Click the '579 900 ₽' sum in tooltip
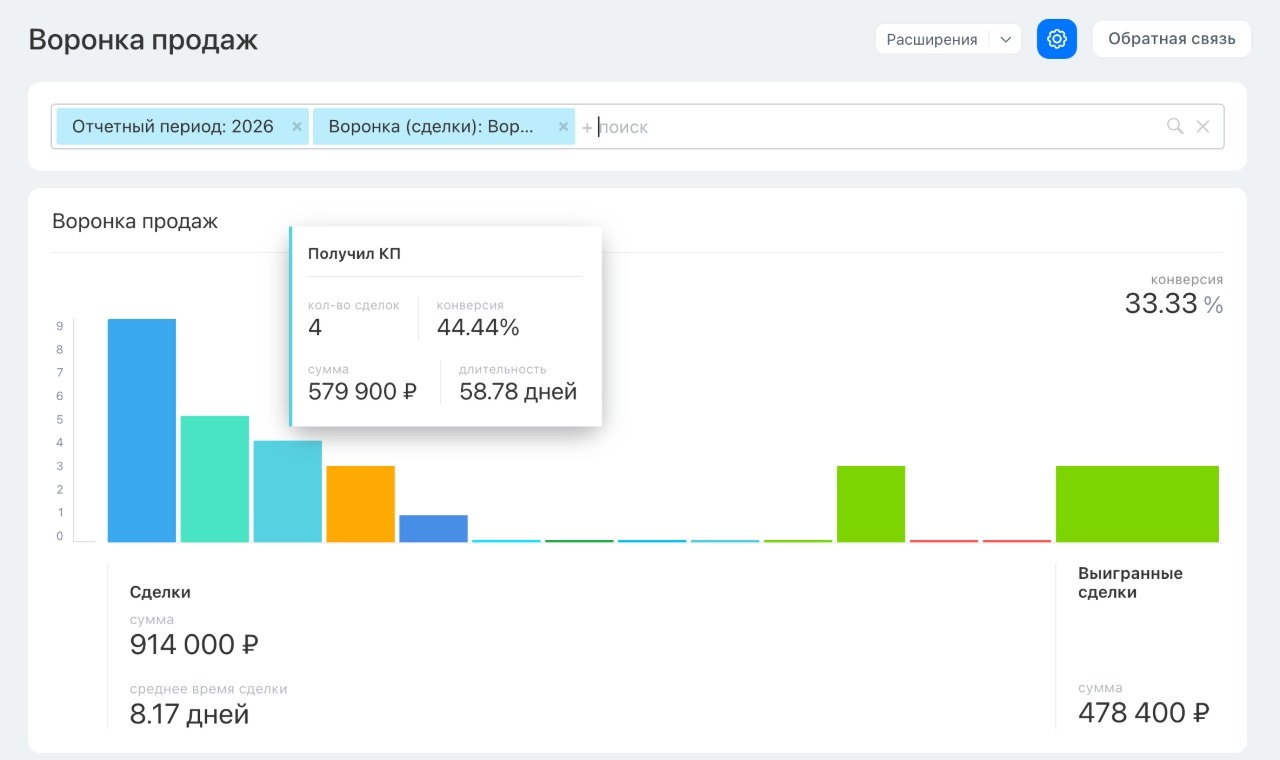 pyautogui.click(x=362, y=391)
